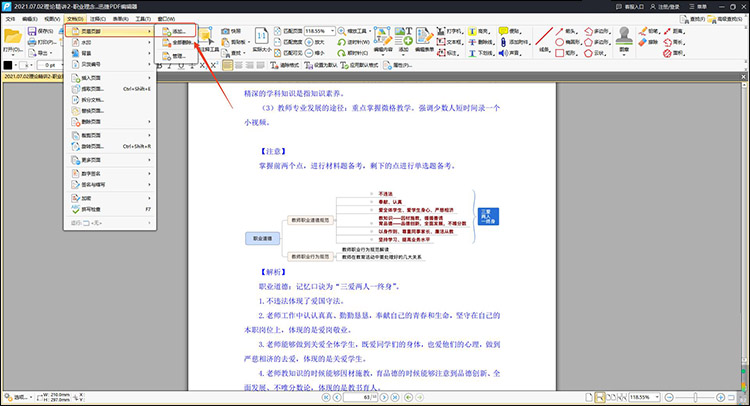
Task: Select the snapshot (快照) tool
Action: [x=225, y=31]
